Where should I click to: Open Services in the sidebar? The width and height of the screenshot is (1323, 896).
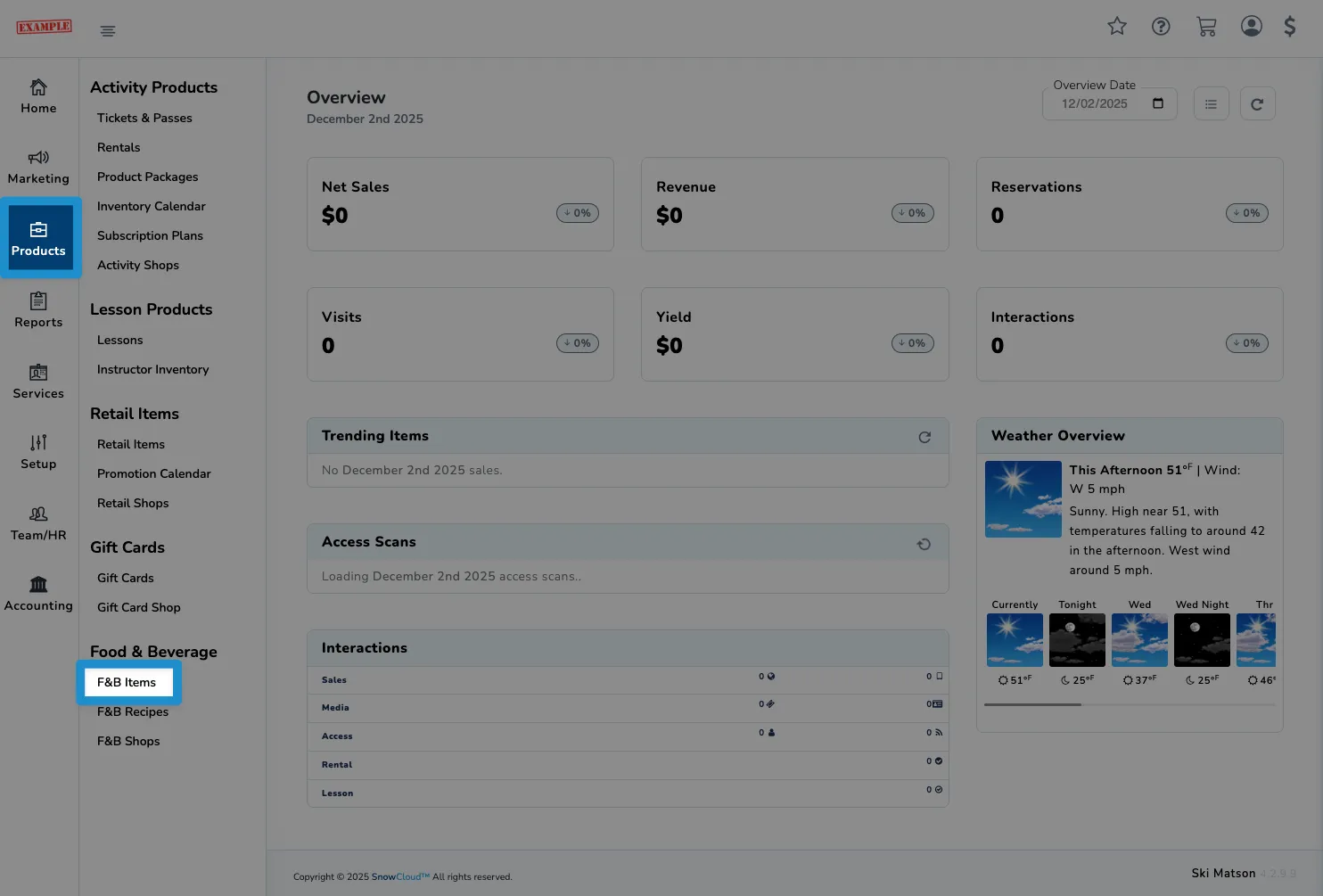pos(38,382)
